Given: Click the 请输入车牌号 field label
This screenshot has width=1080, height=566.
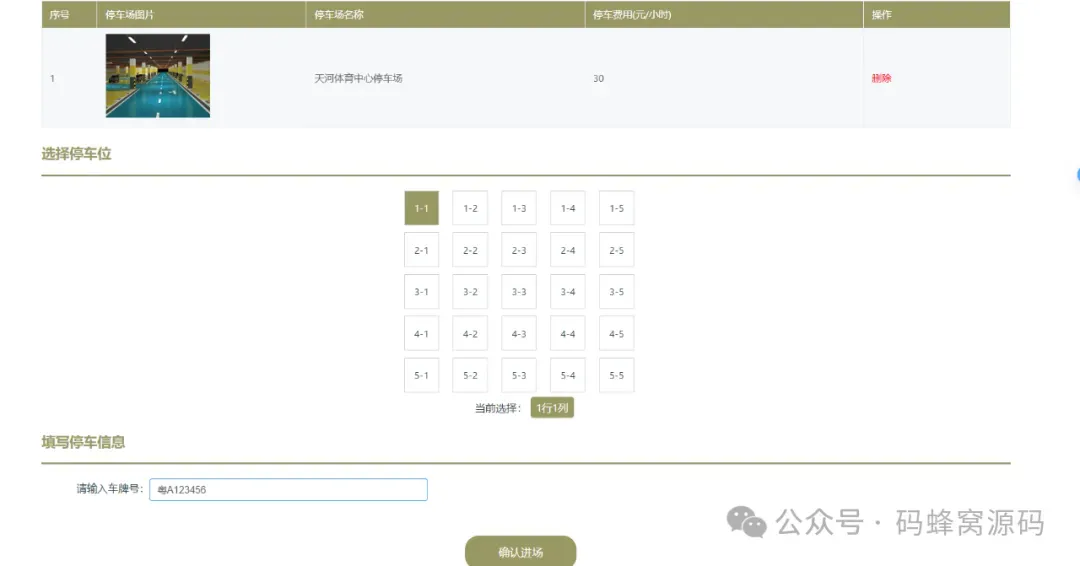Looking at the screenshot, I should (110, 489).
